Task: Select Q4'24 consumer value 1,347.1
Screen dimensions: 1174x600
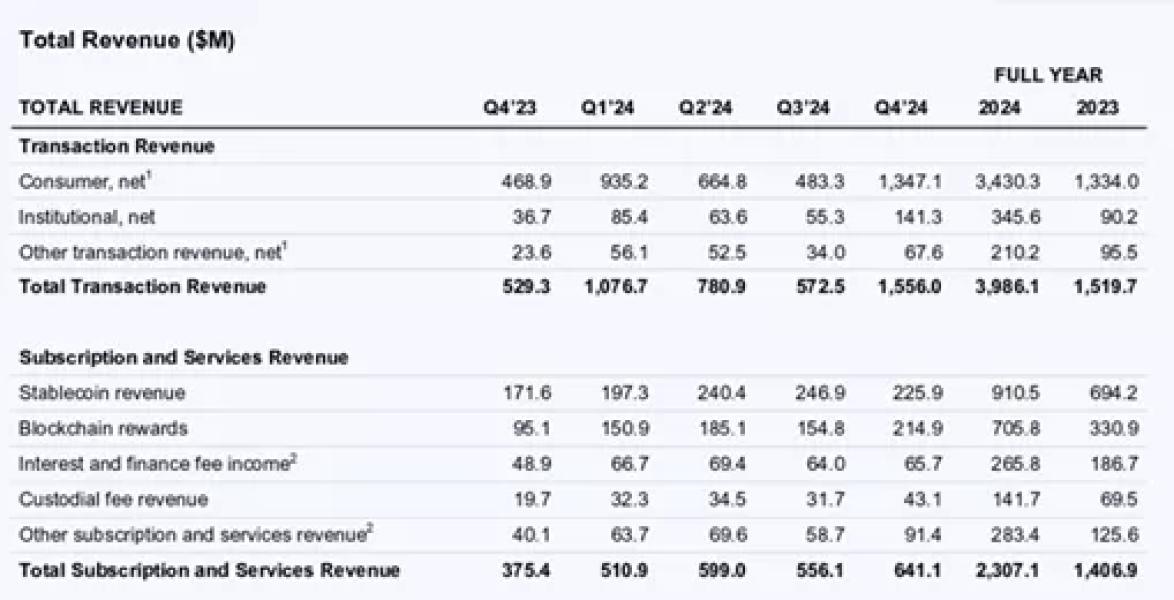Action: (x=909, y=182)
